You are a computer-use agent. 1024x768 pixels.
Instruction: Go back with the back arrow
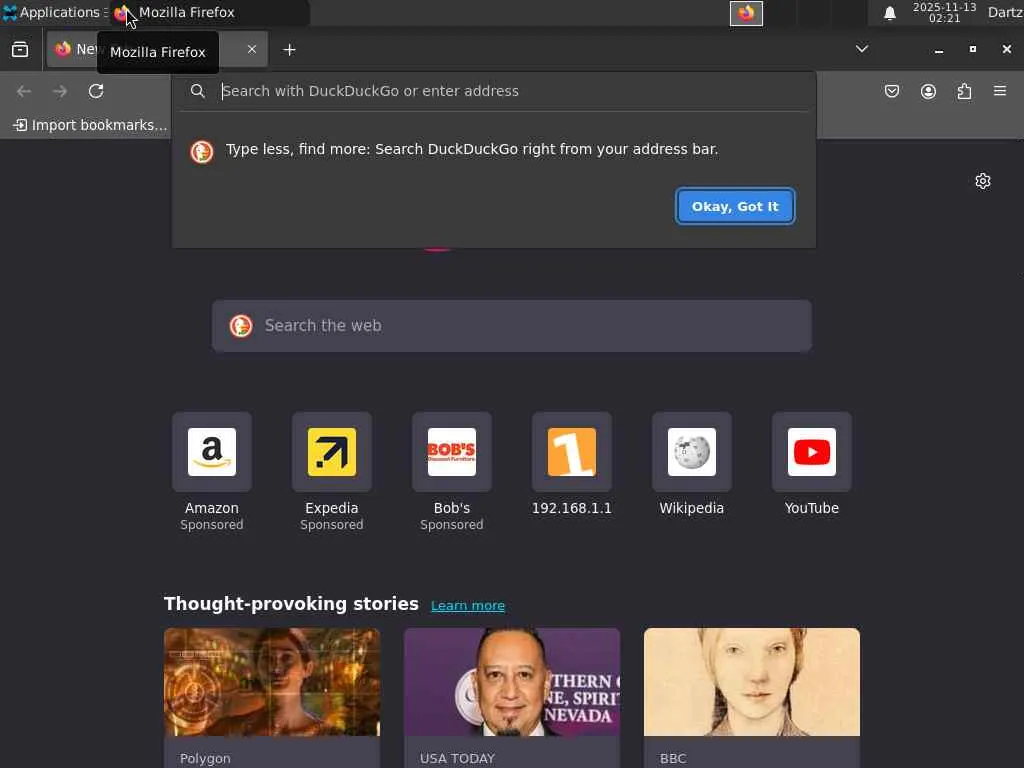coord(24,91)
